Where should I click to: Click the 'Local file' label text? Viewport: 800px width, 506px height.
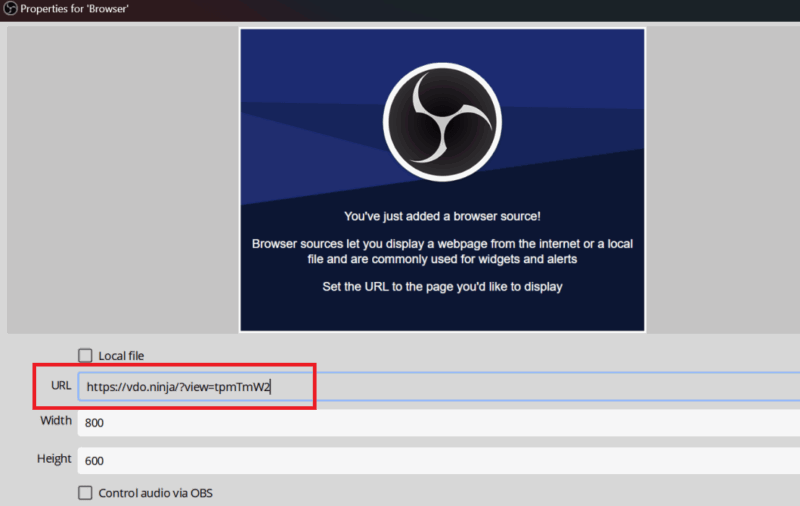point(121,356)
